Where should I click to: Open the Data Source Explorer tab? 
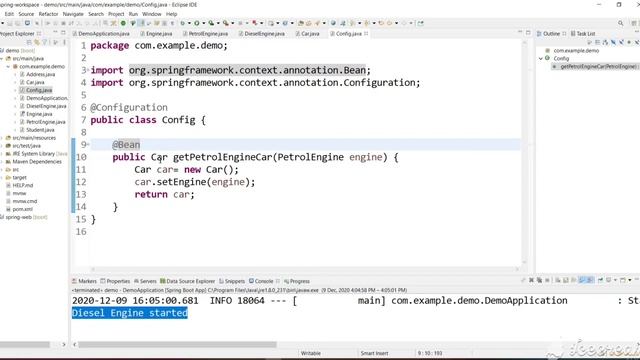click(x=187, y=281)
